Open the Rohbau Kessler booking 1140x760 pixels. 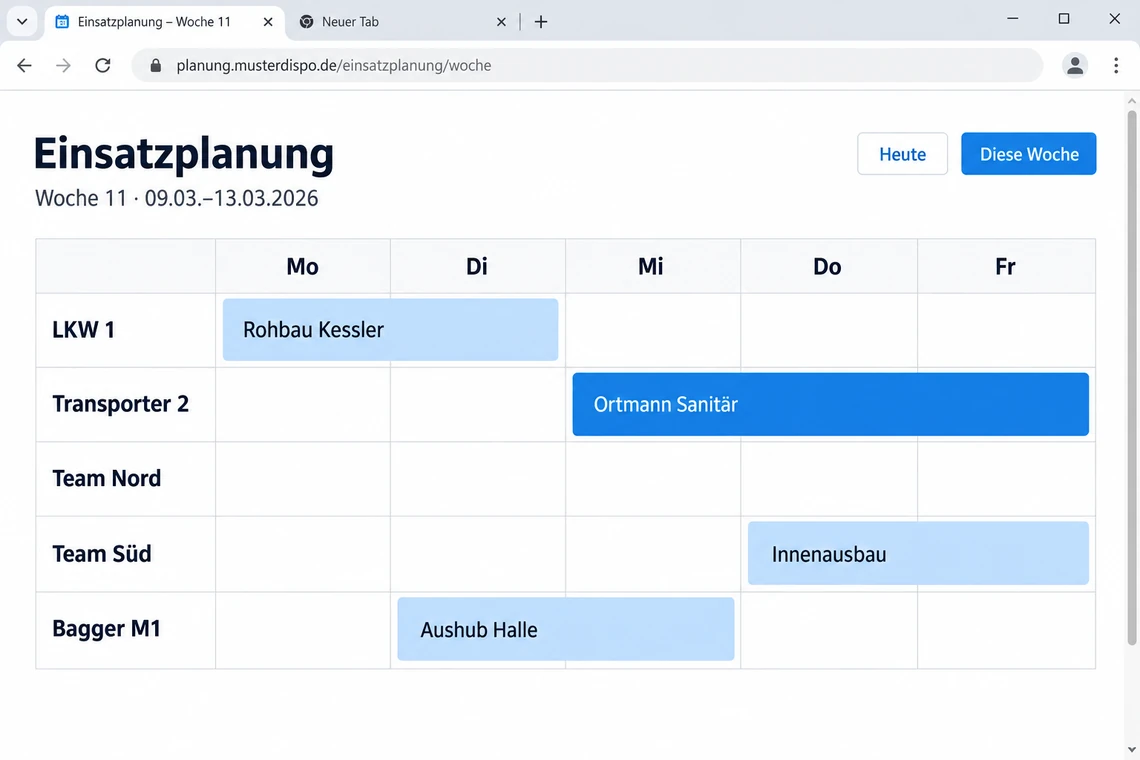pos(390,329)
